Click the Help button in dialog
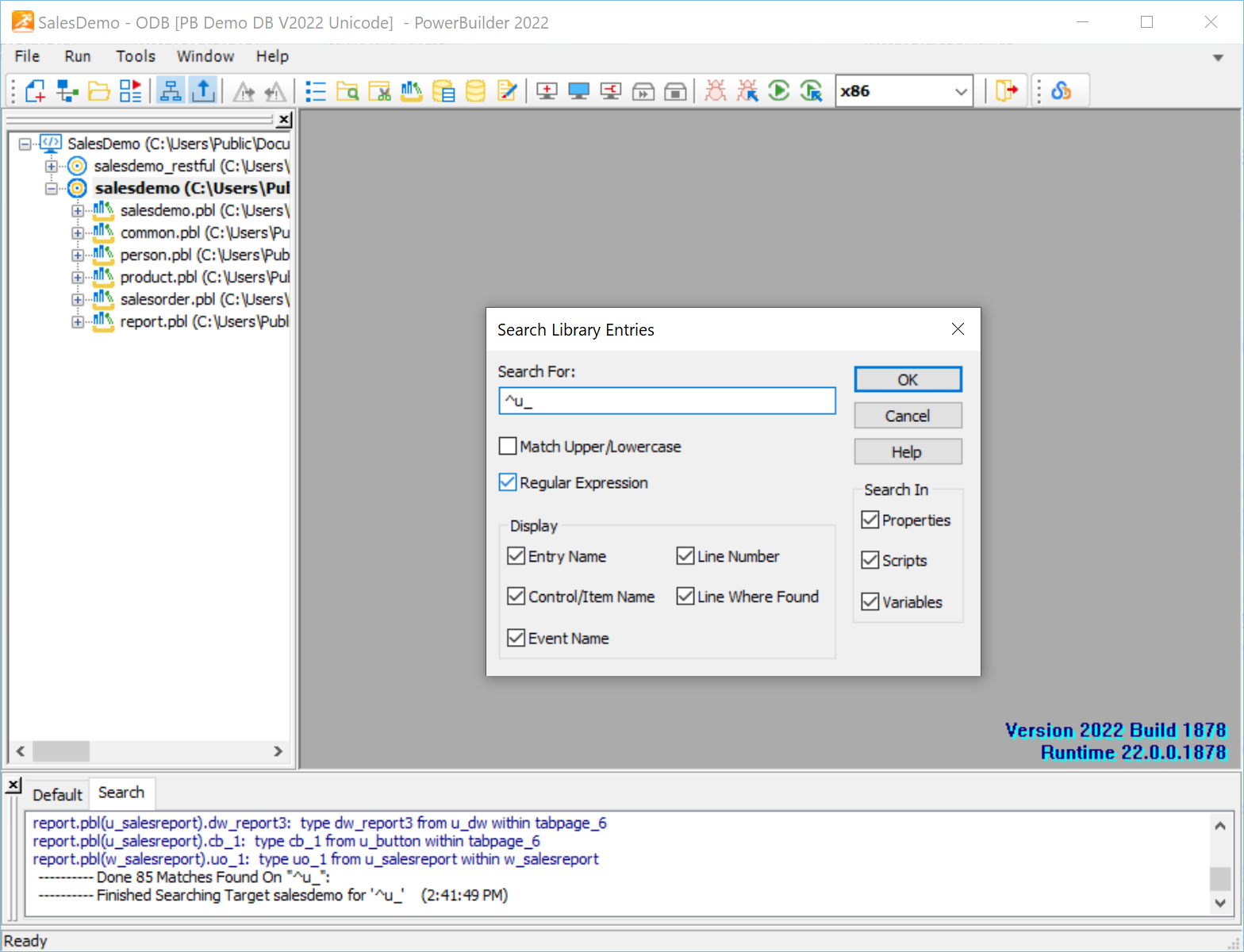Screen dimensions: 1244x952 tap(908, 452)
